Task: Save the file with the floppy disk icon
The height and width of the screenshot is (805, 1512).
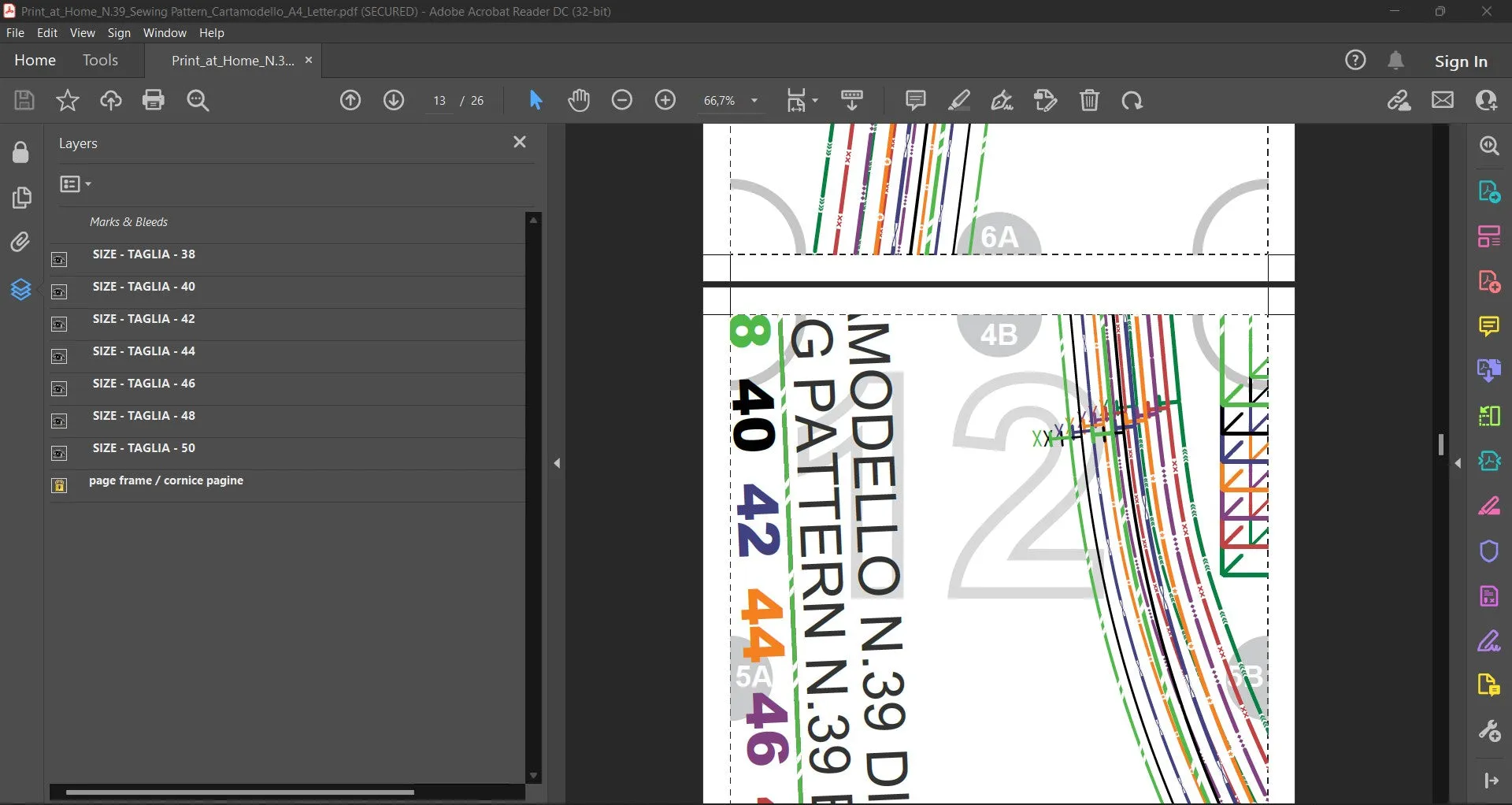Action: coord(24,100)
